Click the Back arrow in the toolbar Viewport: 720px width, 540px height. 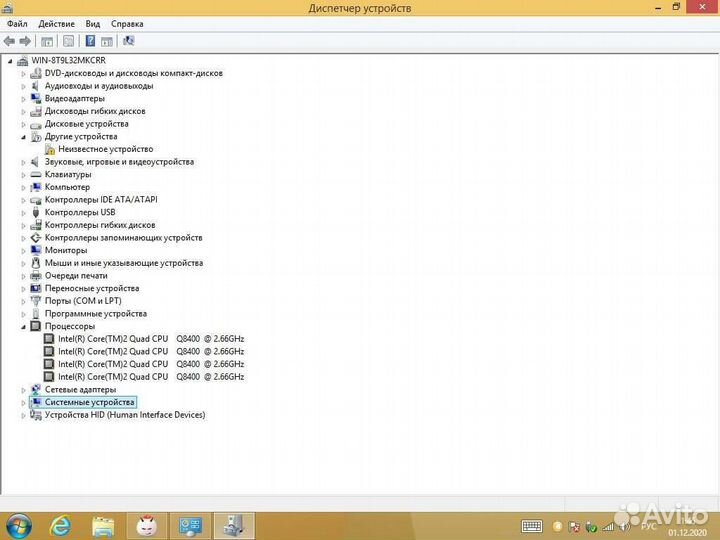pyautogui.click(x=9, y=41)
